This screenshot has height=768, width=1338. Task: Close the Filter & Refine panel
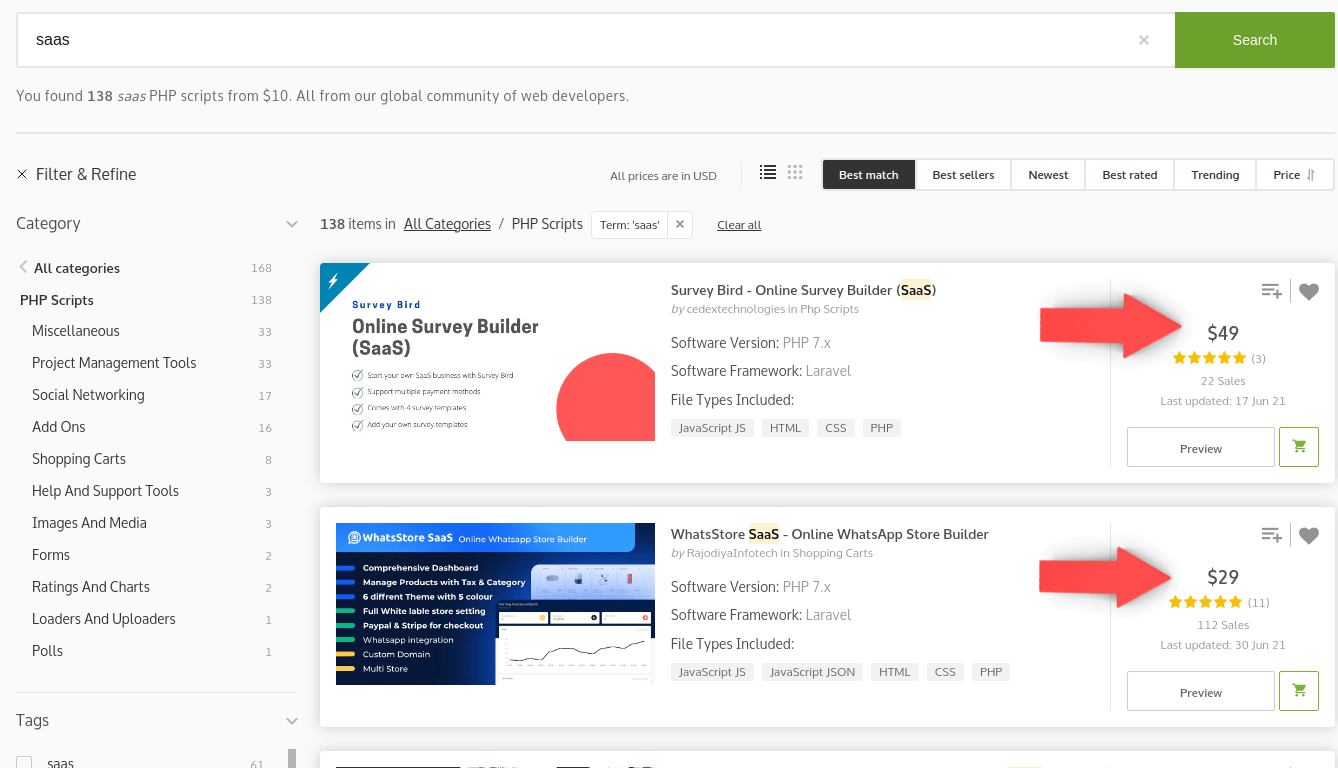tap(22, 174)
